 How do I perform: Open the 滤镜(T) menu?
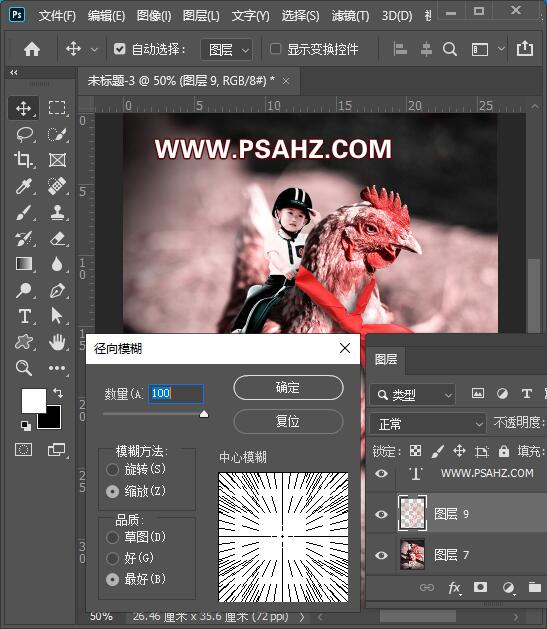[x=350, y=16]
